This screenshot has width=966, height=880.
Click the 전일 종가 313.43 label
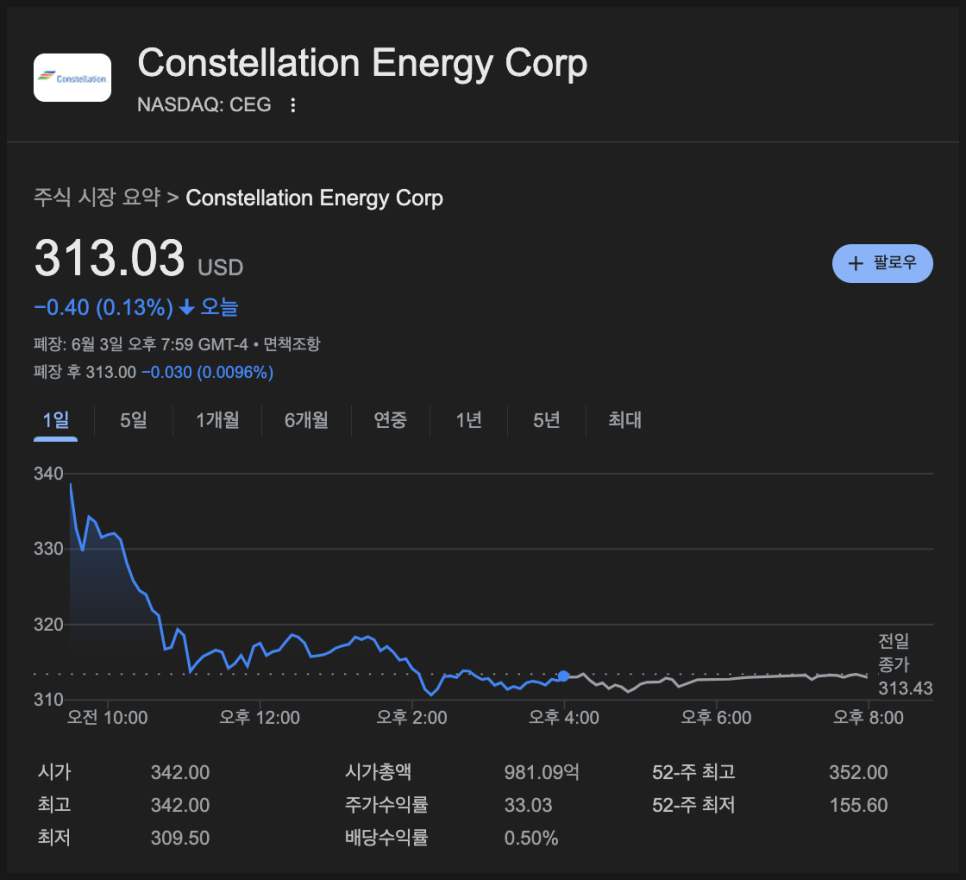[905, 665]
